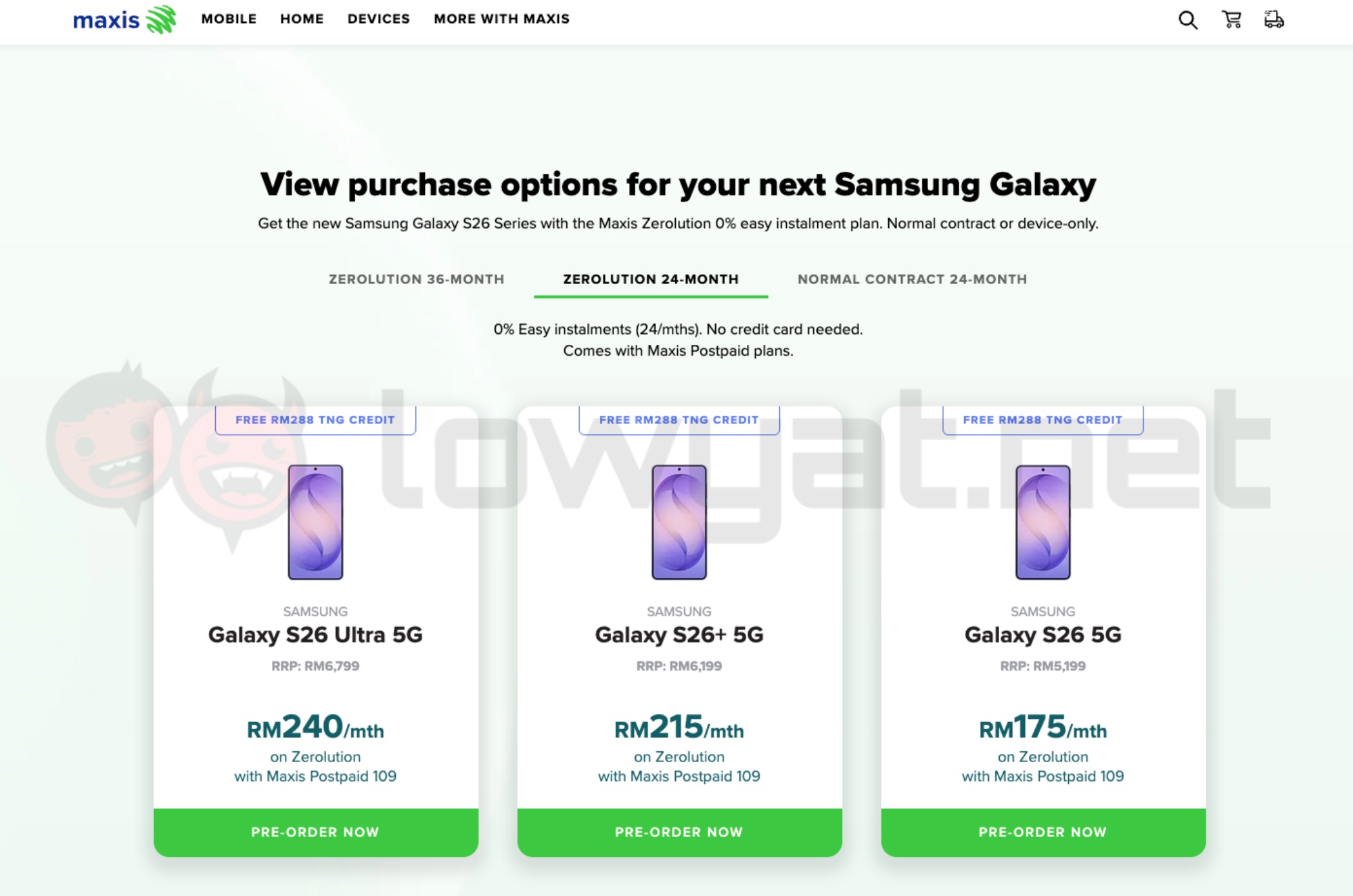The height and width of the screenshot is (896, 1353).
Task: Click the delivery tracking truck icon
Action: (1274, 20)
